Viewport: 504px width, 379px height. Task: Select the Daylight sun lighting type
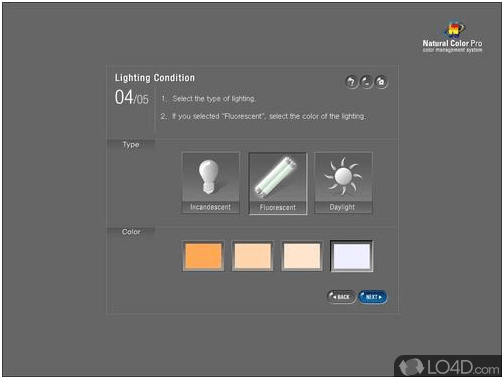point(343,183)
